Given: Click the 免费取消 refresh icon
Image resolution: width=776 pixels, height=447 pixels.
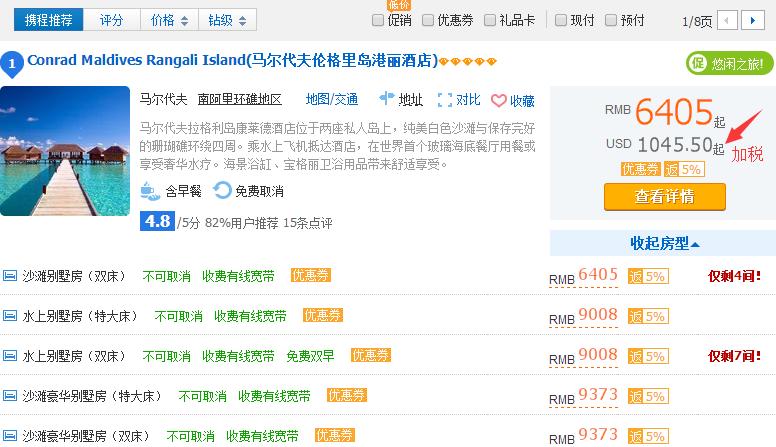Looking at the screenshot, I should [222, 191].
